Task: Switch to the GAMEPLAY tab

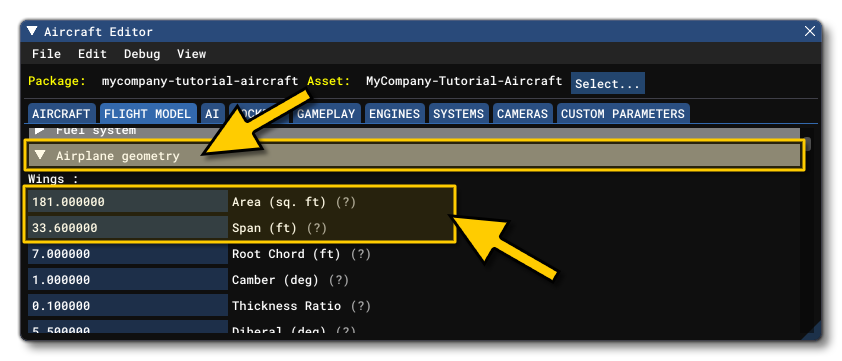Action: tap(326, 114)
